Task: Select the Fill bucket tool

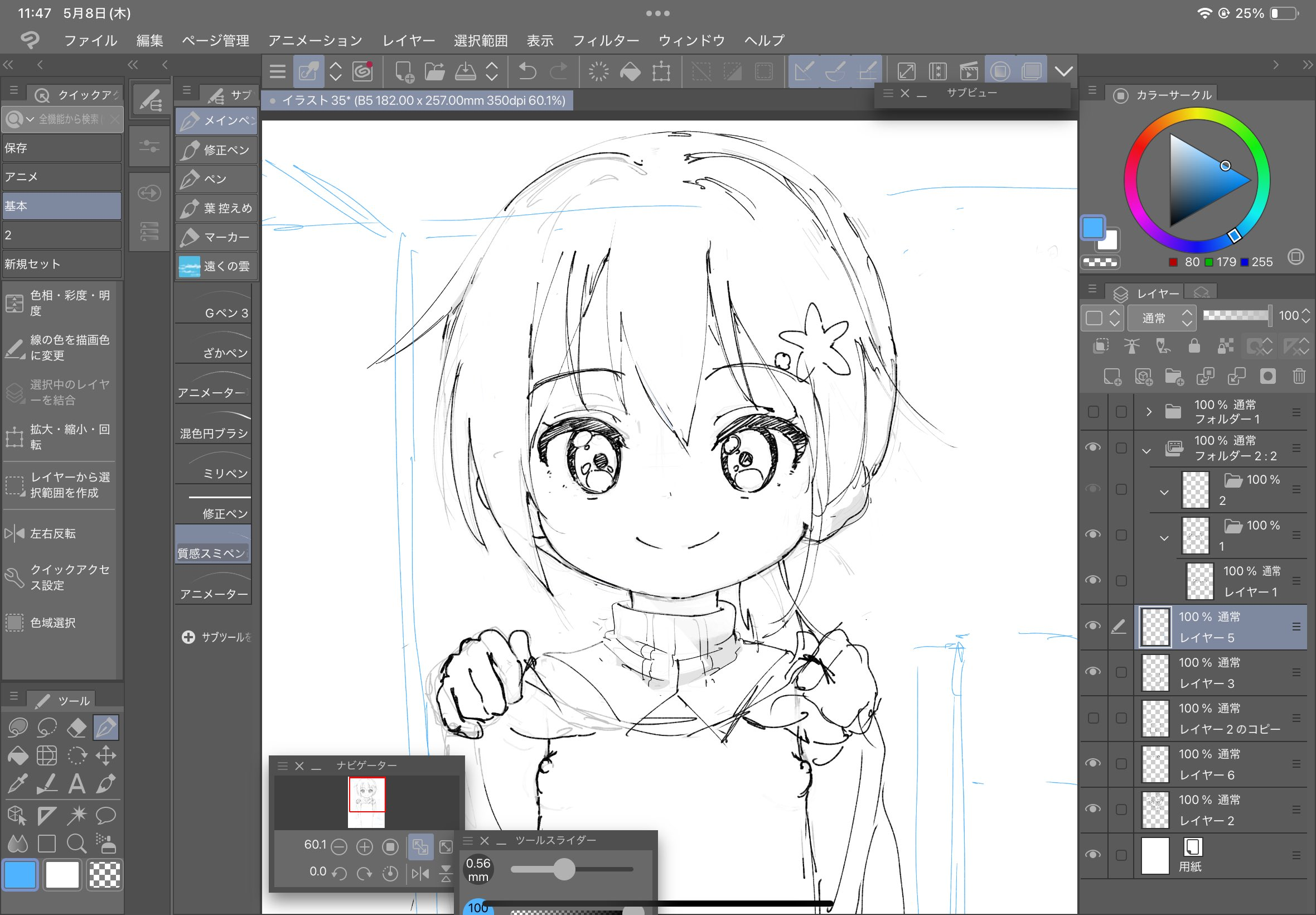Action: tap(18, 756)
